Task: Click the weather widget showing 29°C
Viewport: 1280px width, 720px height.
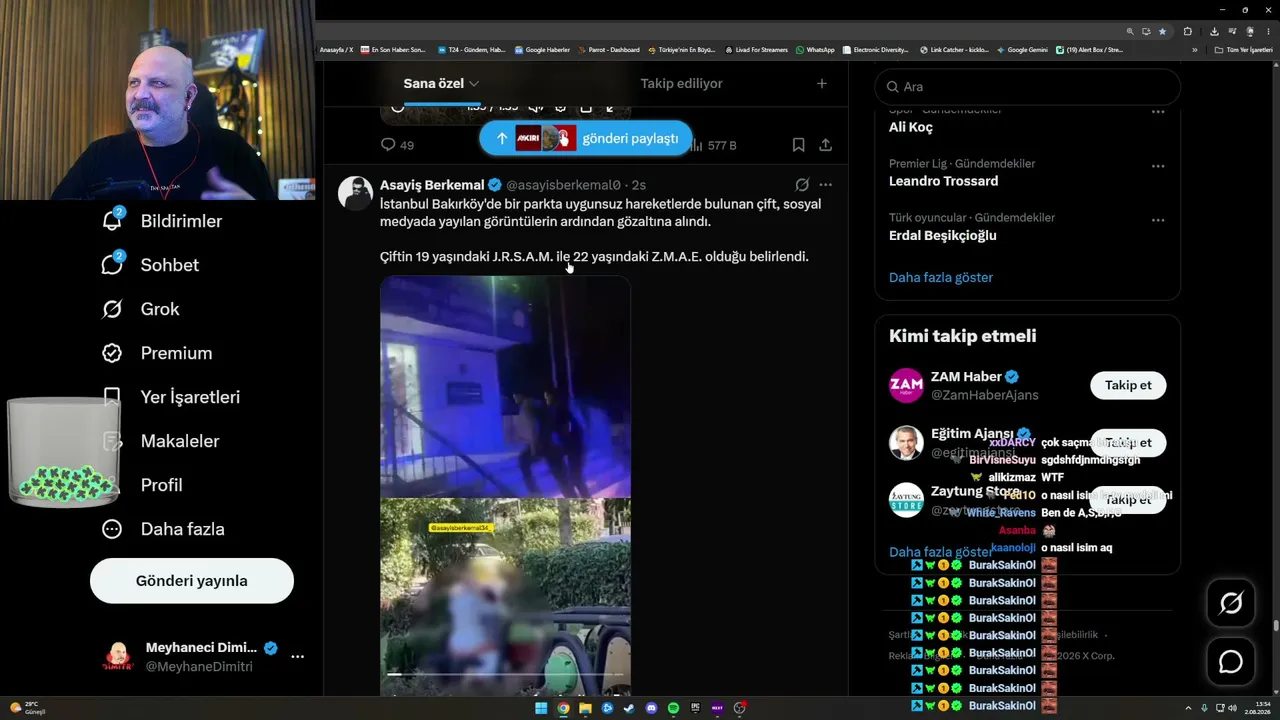Action: click(x=26, y=708)
